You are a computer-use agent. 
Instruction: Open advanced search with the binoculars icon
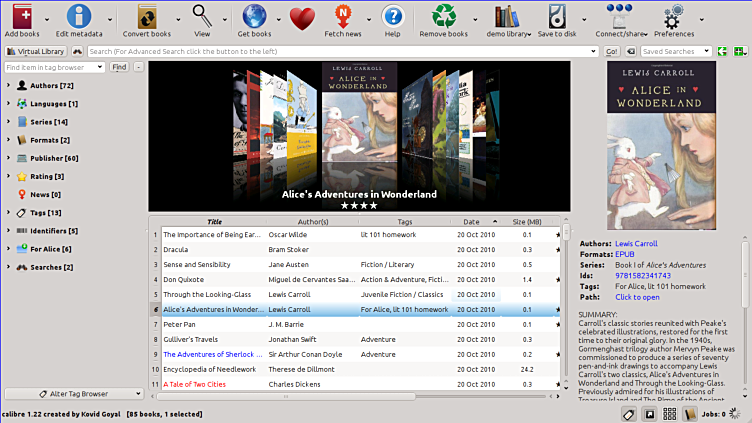pyautogui.click(x=78, y=51)
